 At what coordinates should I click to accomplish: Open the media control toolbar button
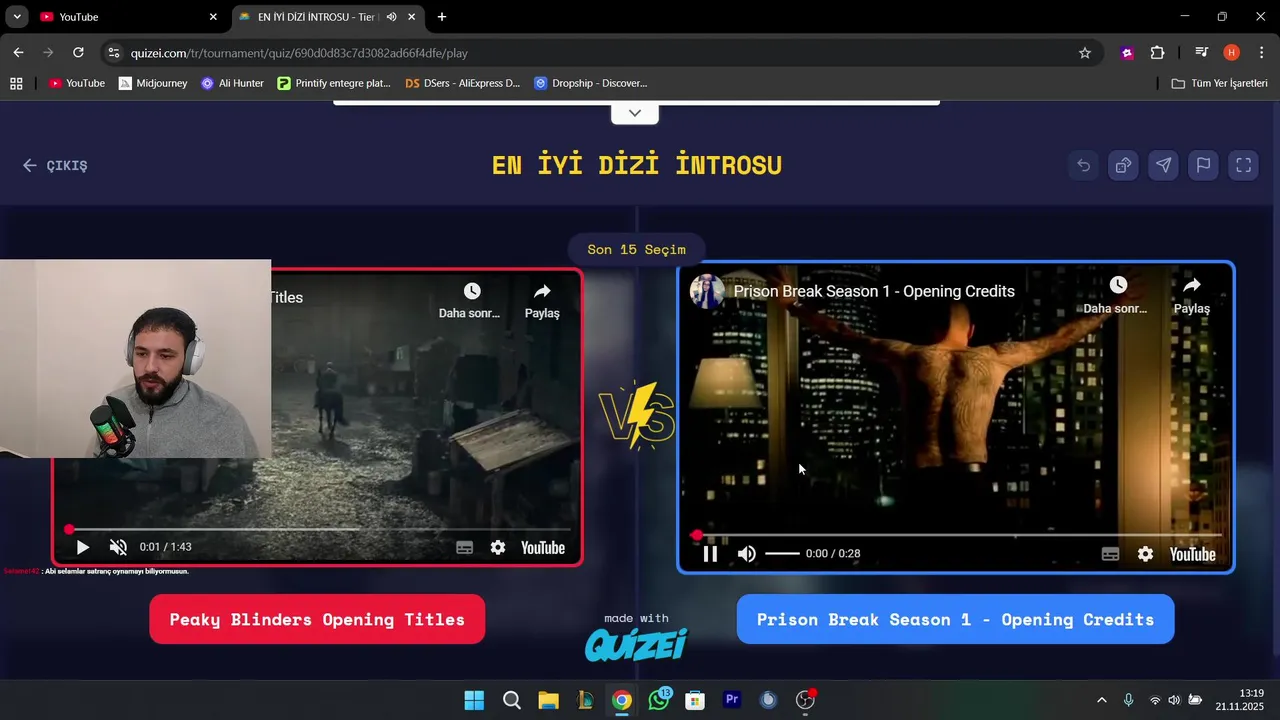coord(1201,53)
